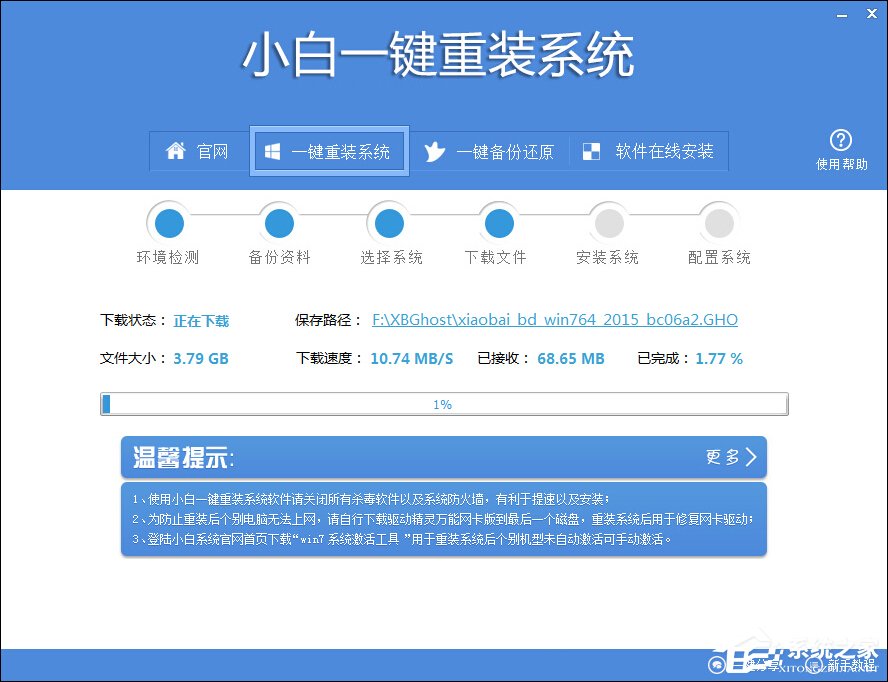Select the 备份资料 step circle icon
Image resolution: width=888 pixels, height=682 pixels.
pos(278,223)
